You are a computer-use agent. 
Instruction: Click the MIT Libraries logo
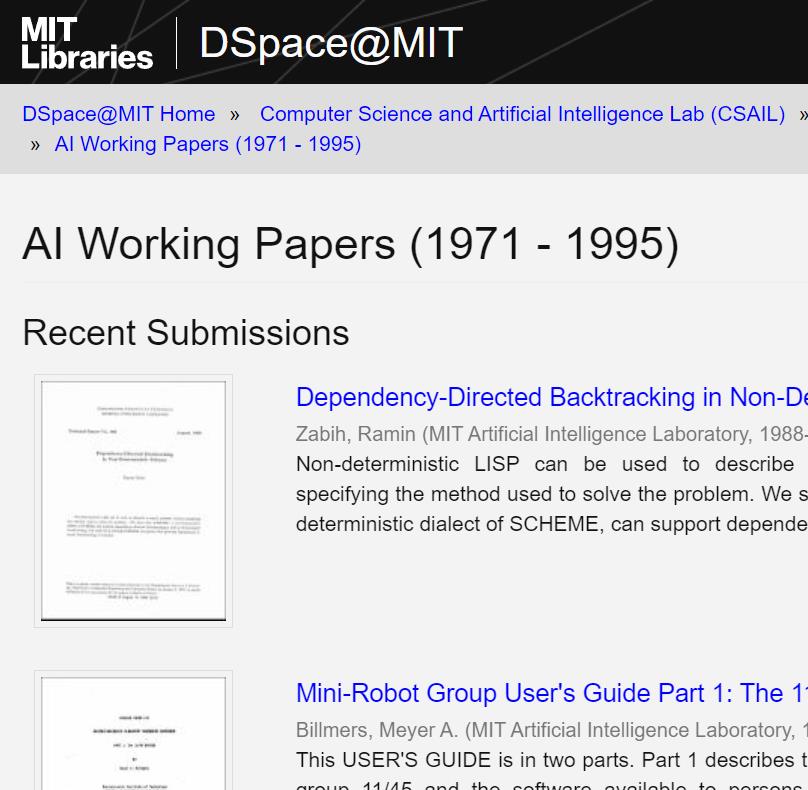pyautogui.click(x=86, y=43)
